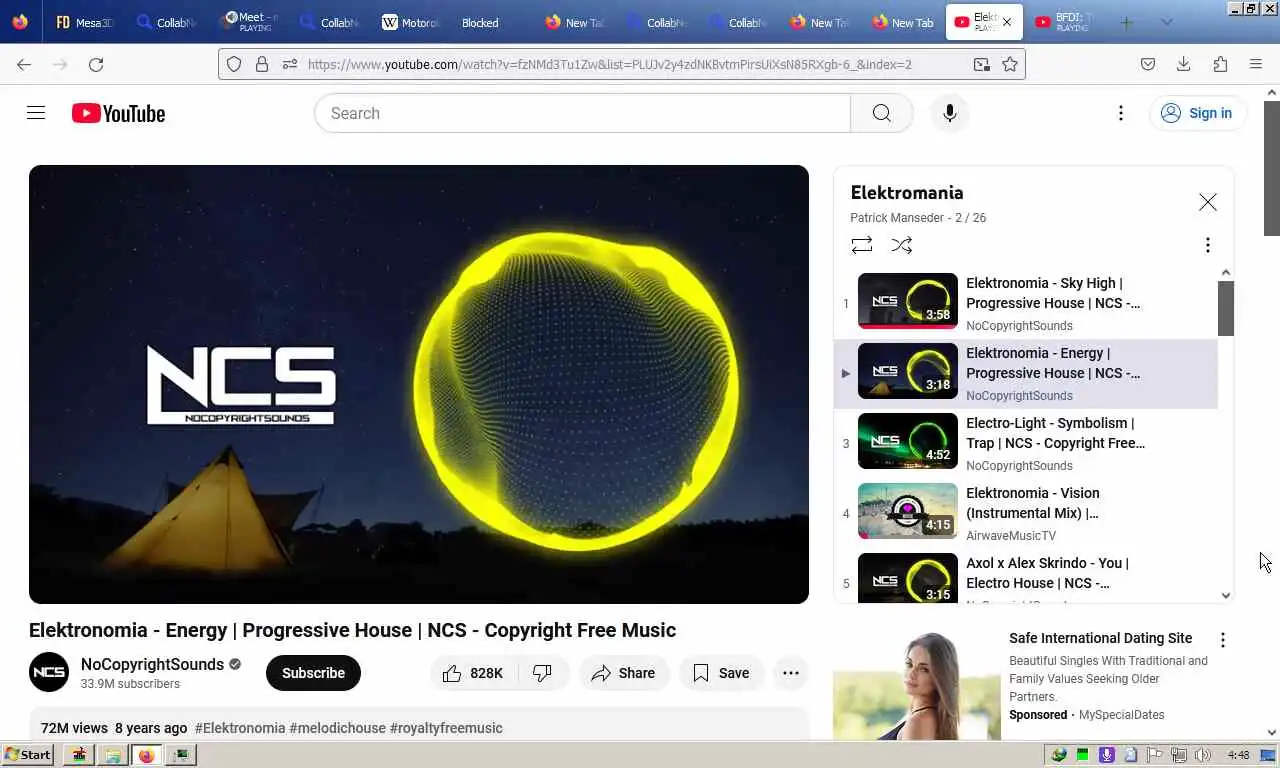Click the dating ad thumbnail image
Image resolution: width=1280 pixels, height=768 pixels.
pos(917,685)
